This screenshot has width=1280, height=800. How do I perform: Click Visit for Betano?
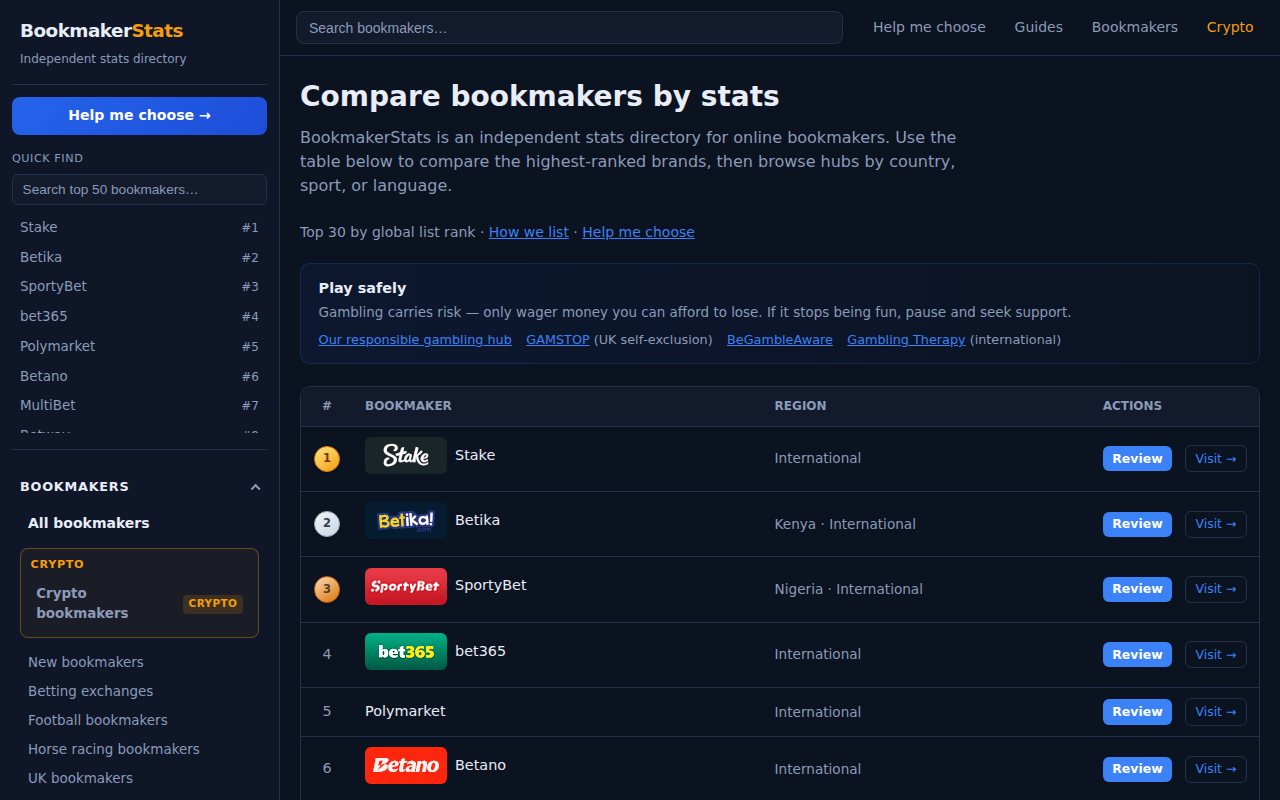coord(1216,769)
